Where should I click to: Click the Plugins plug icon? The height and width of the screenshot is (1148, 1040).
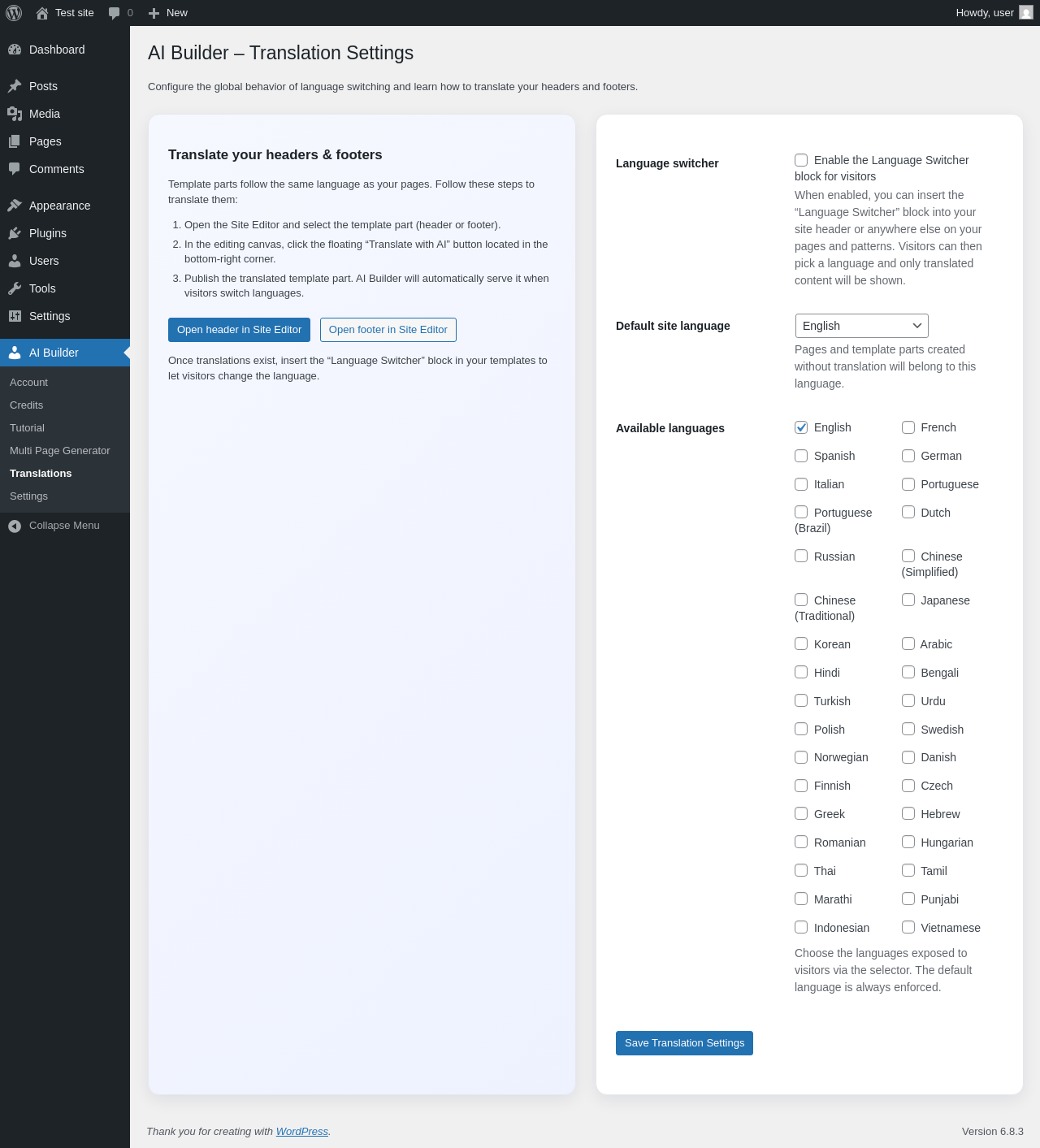click(x=15, y=233)
